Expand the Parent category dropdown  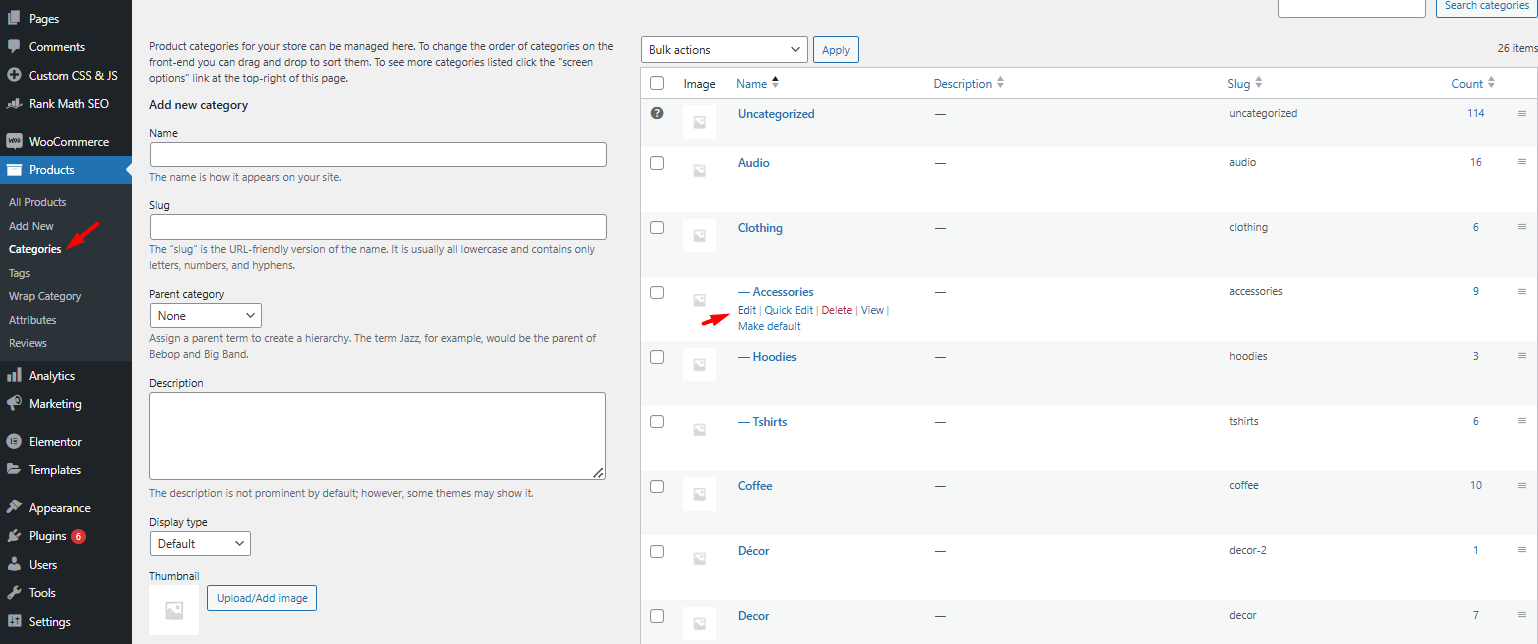tap(205, 316)
